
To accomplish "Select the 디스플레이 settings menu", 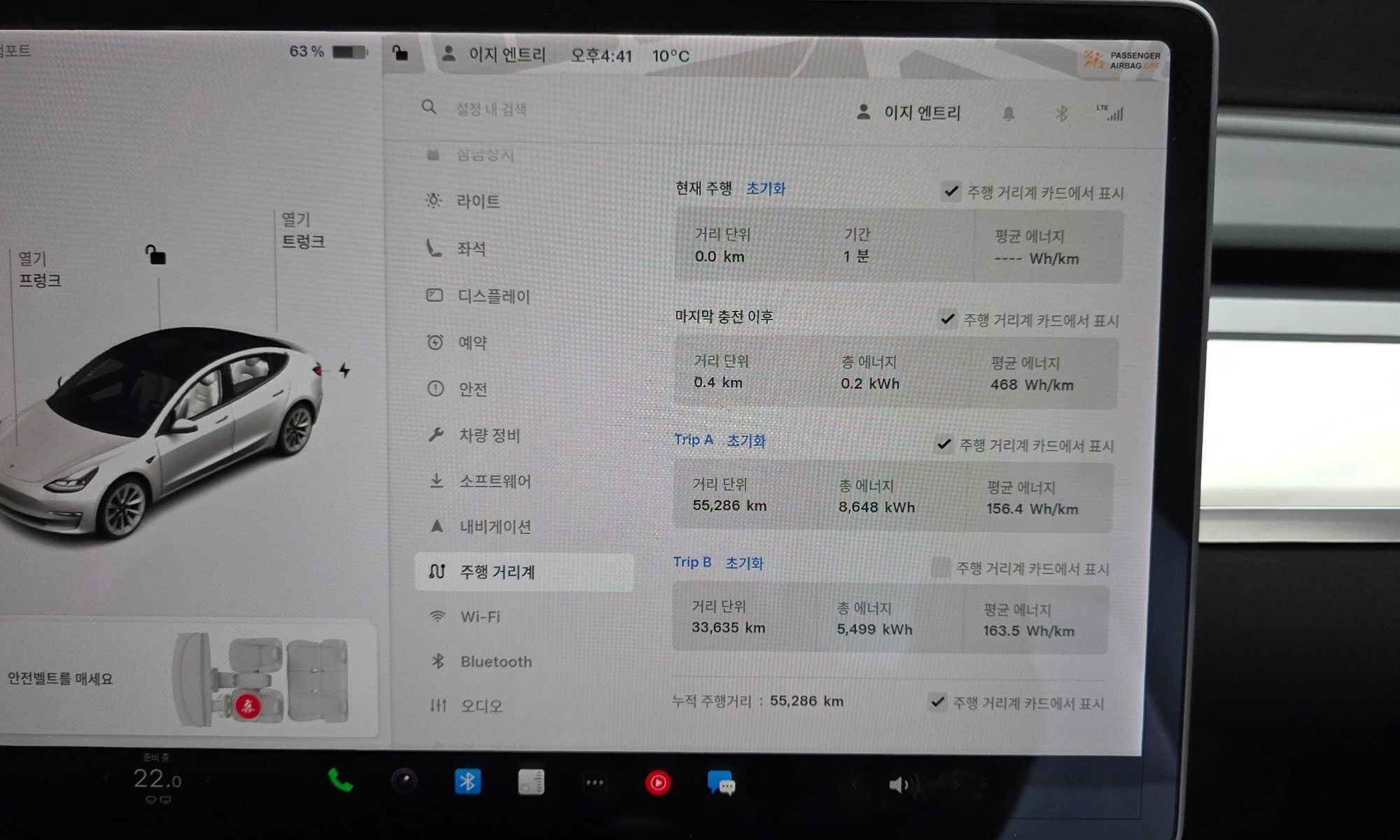I will coord(493,296).
